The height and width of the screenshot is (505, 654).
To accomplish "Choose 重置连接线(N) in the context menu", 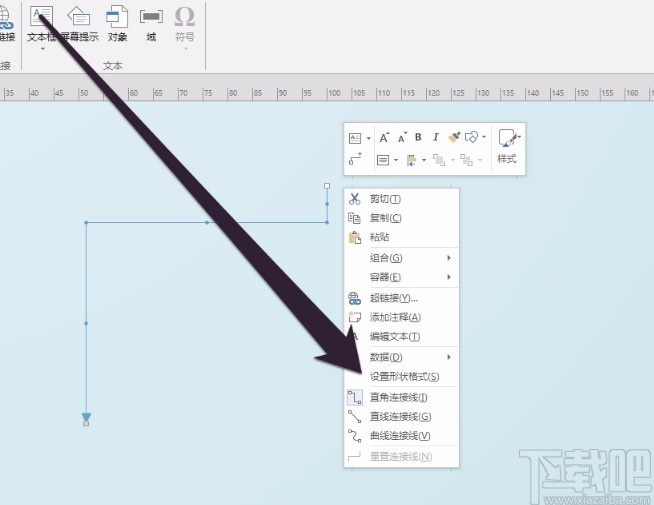I will pos(401,457).
